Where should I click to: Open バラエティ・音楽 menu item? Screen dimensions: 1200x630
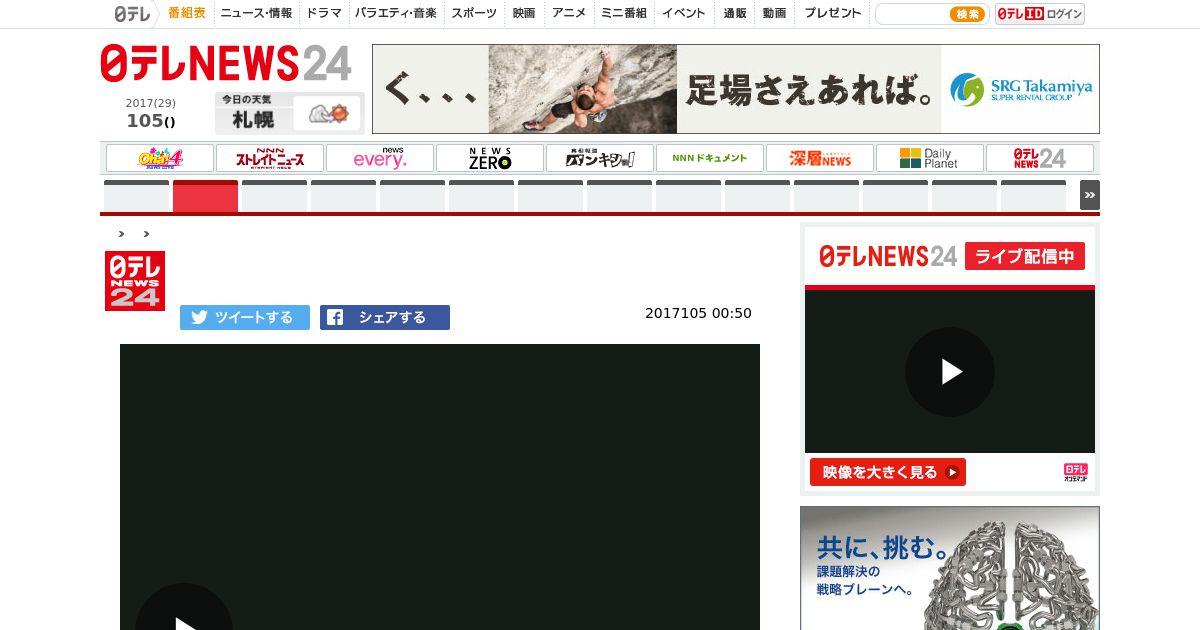396,13
